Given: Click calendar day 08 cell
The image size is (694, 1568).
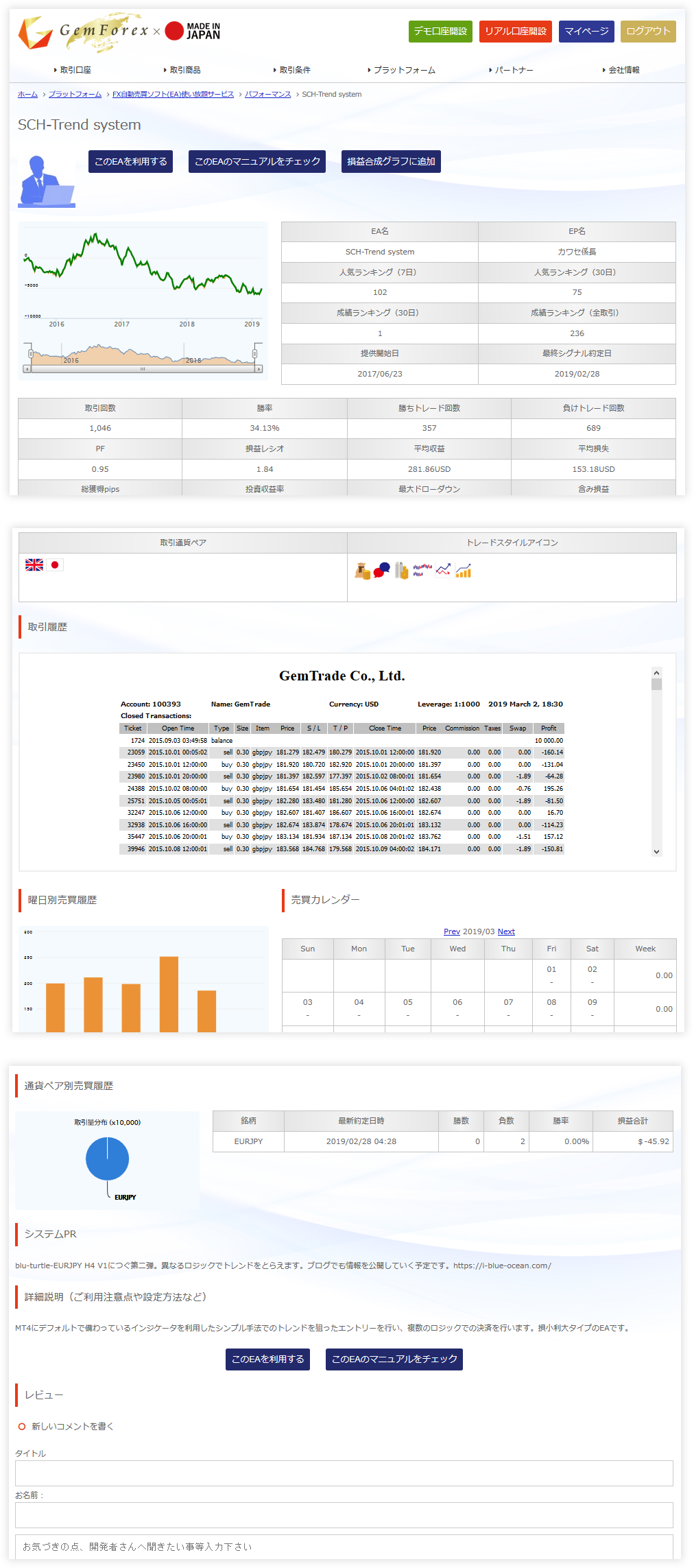Looking at the screenshot, I should coord(551,1008).
